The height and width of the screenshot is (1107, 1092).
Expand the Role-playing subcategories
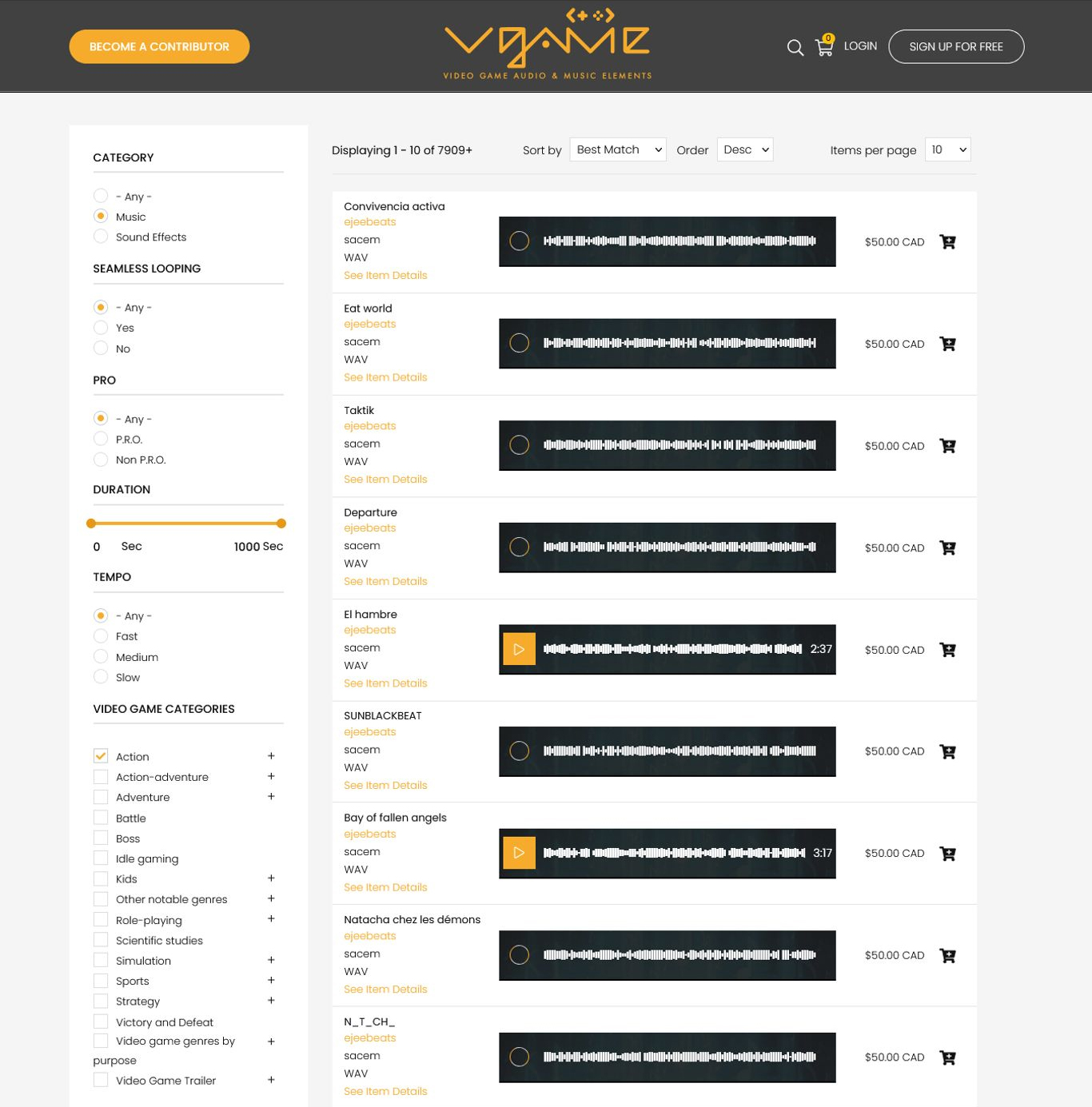click(271, 919)
